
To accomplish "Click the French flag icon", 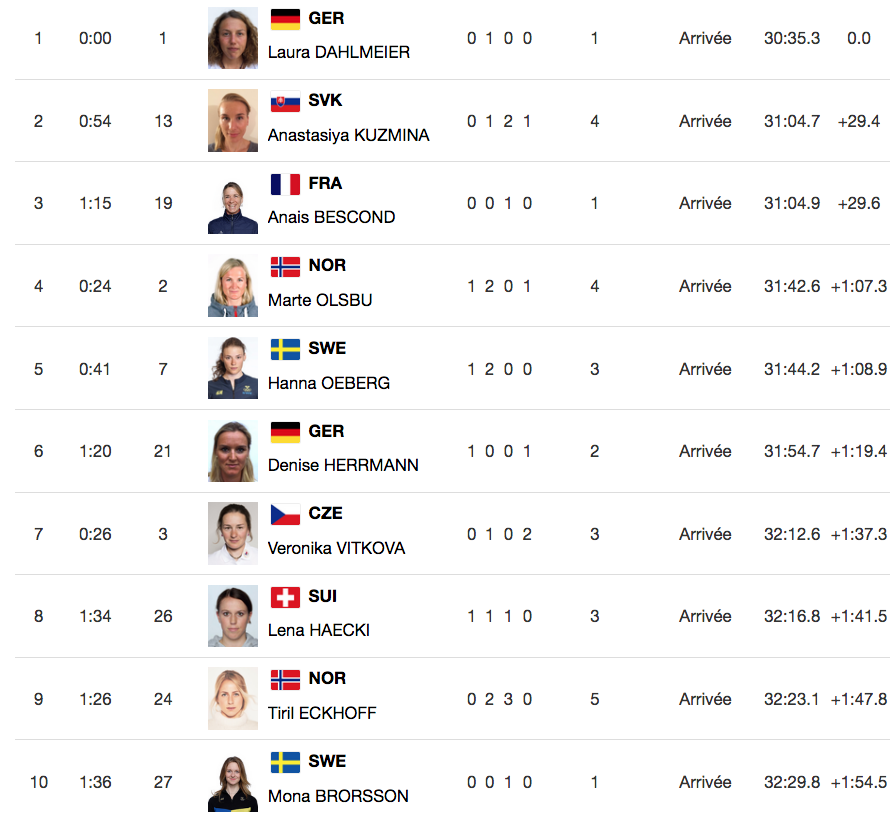I will pos(285,184).
